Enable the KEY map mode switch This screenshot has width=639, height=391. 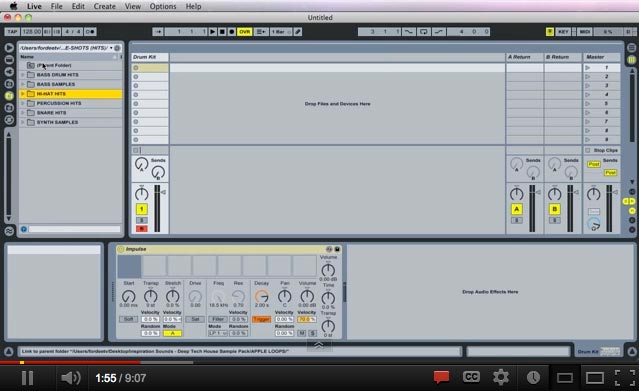point(563,32)
